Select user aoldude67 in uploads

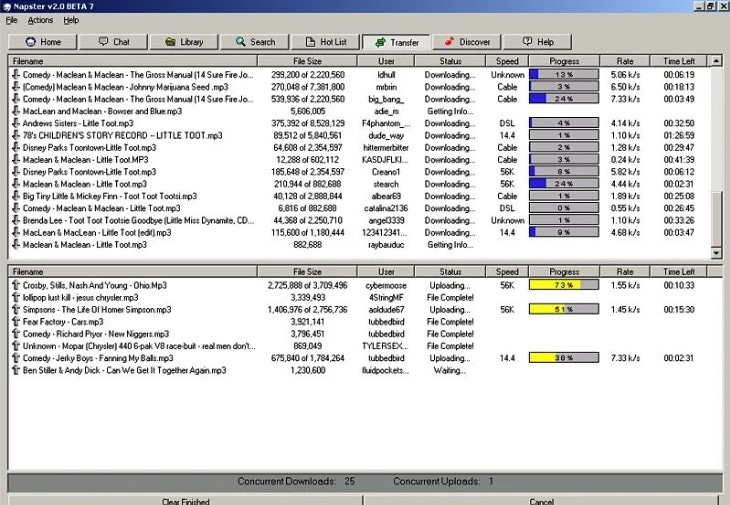click(x=386, y=310)
